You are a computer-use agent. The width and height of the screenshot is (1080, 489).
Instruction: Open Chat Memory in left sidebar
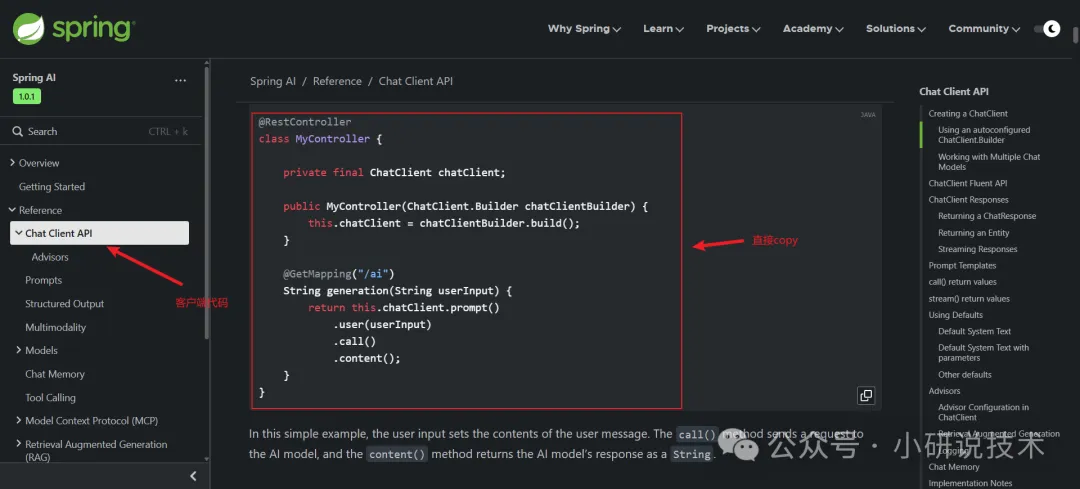pyautogui.click(x=55, y=374)
